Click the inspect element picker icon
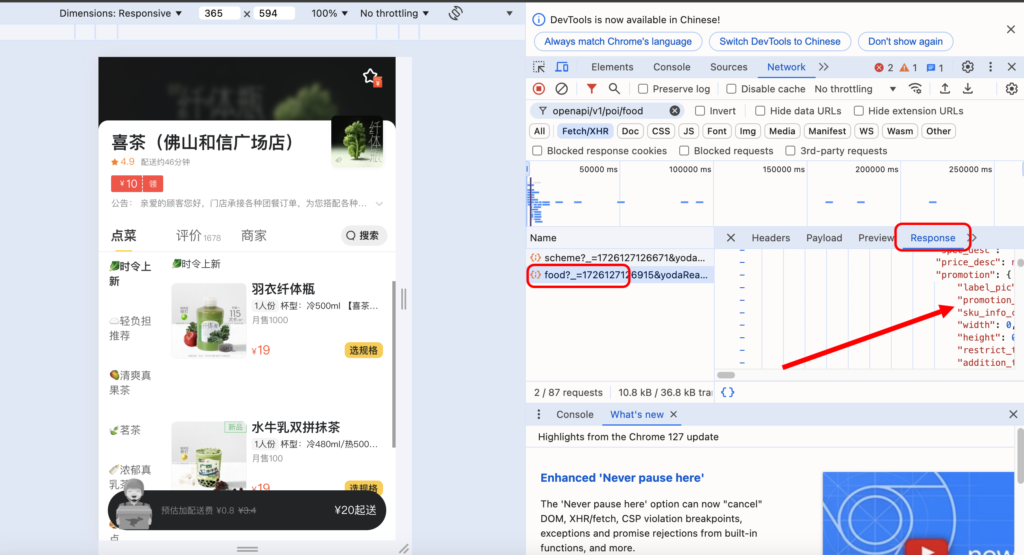Viewport: 1024px width, 555px height. (x=539, y=67)
